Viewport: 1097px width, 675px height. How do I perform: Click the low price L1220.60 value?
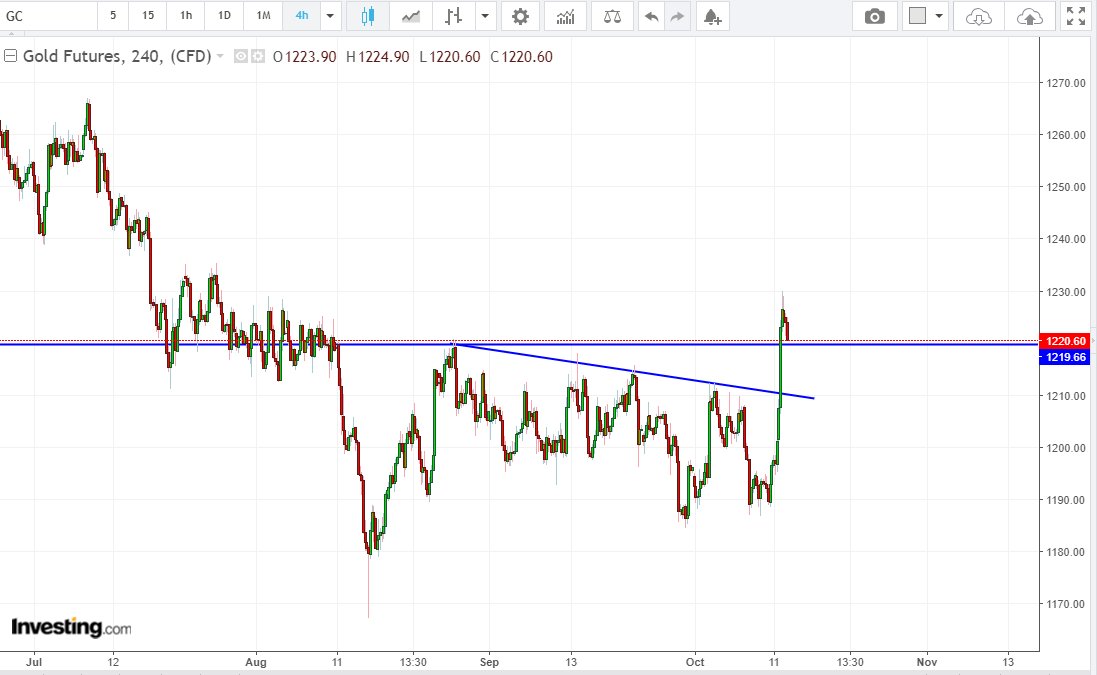(x=450, y=57)
